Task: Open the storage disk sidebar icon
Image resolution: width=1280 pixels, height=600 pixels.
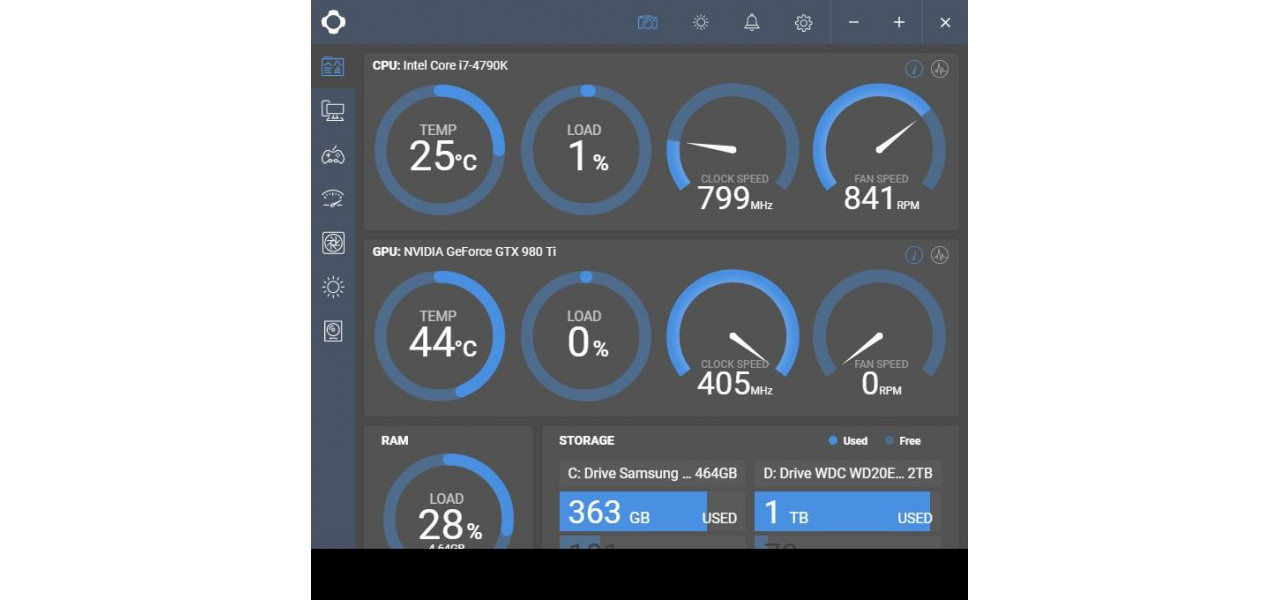Action: [x=333, y=331]
